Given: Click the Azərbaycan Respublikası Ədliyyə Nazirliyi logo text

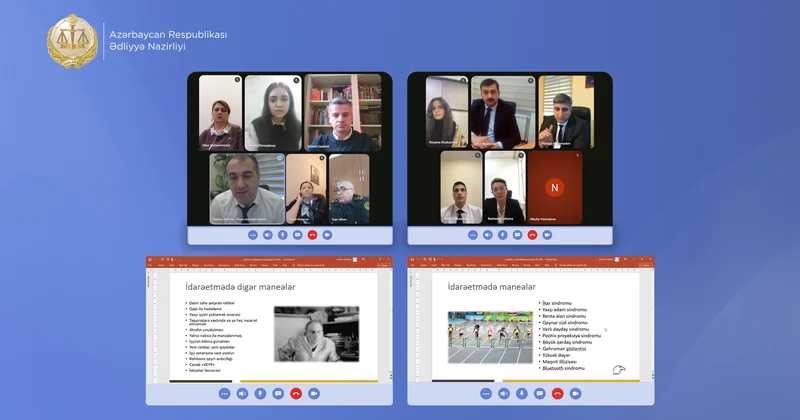Looking at the screenshot, I should click(x=168, y=42).
